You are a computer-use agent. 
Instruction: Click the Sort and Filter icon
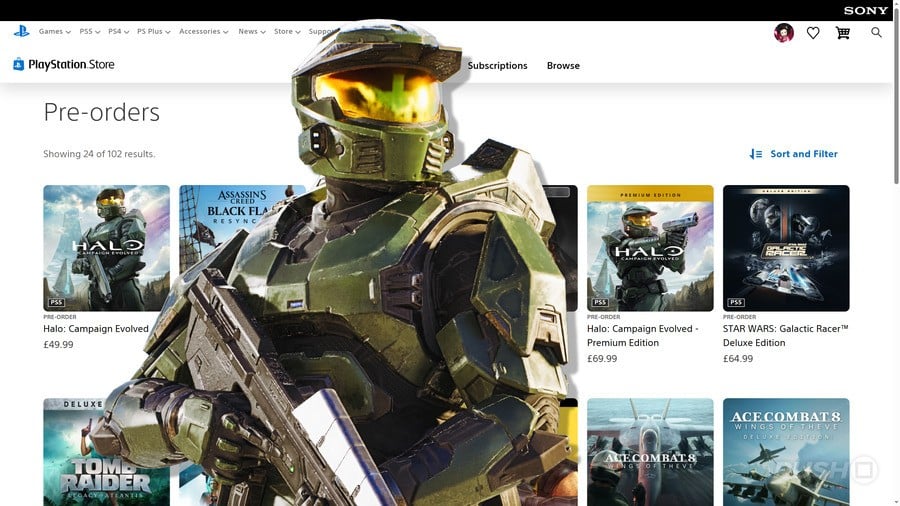tap(756, 154)
